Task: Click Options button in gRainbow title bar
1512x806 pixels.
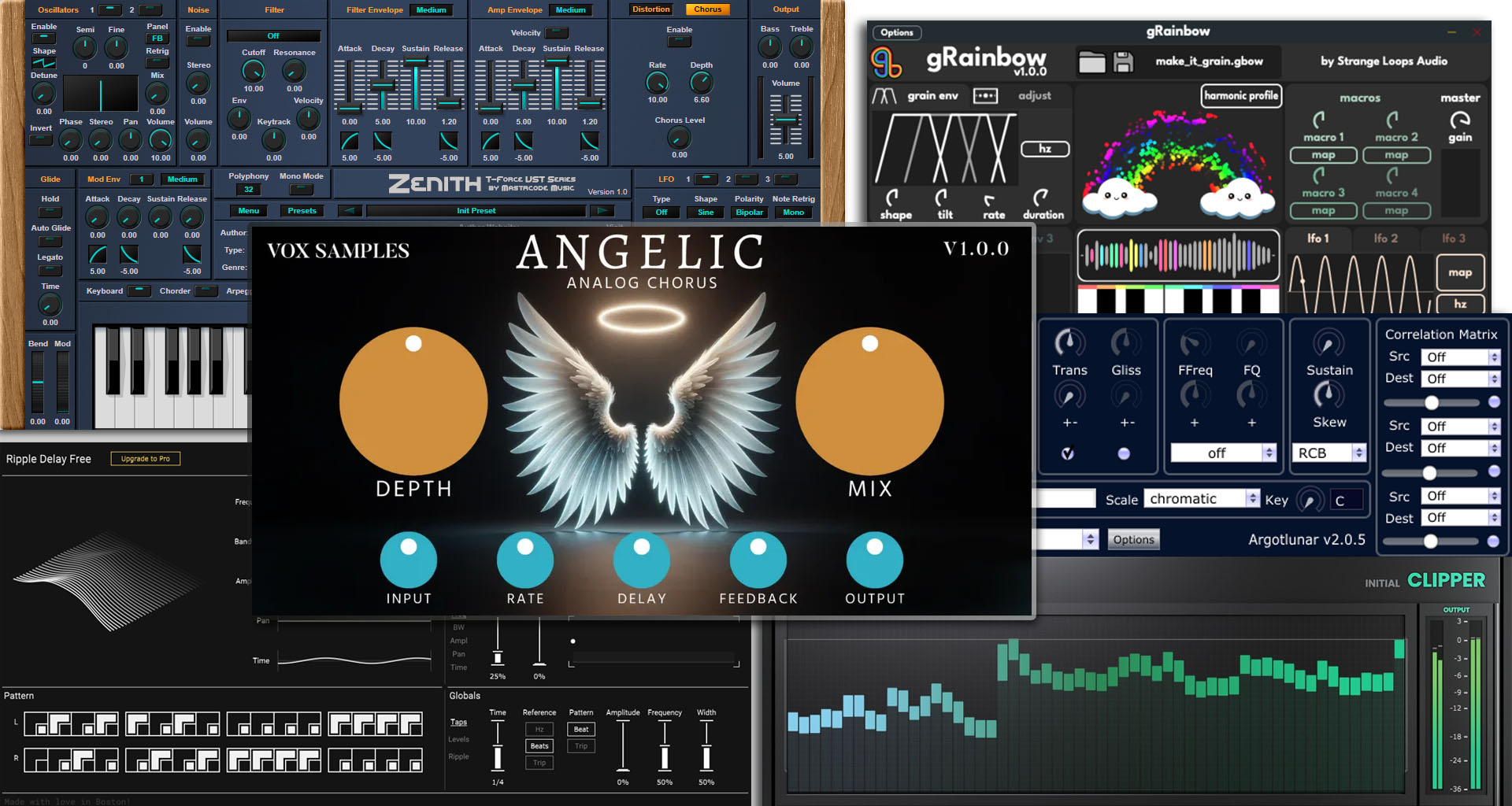Action: coord(897,33)
